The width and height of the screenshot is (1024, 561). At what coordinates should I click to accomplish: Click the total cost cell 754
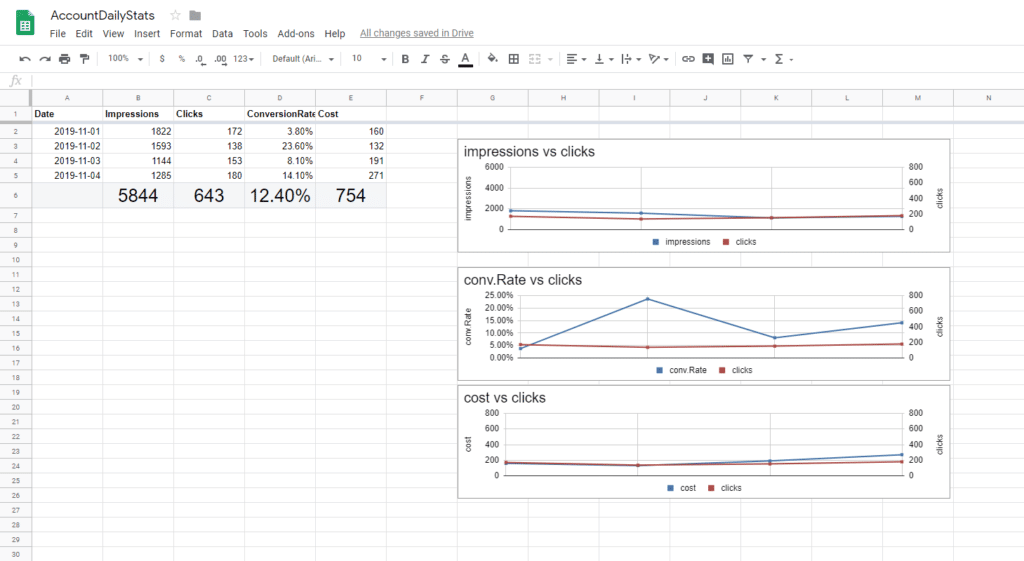(x=351, y=195)
